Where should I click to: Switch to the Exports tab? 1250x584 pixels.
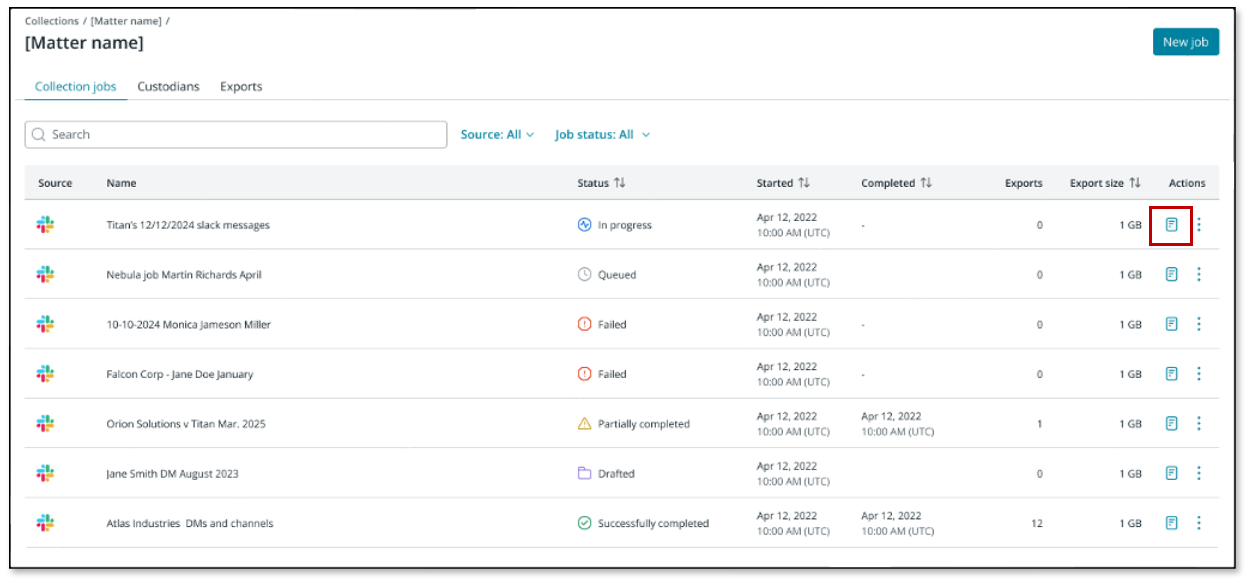pos(241,87)
